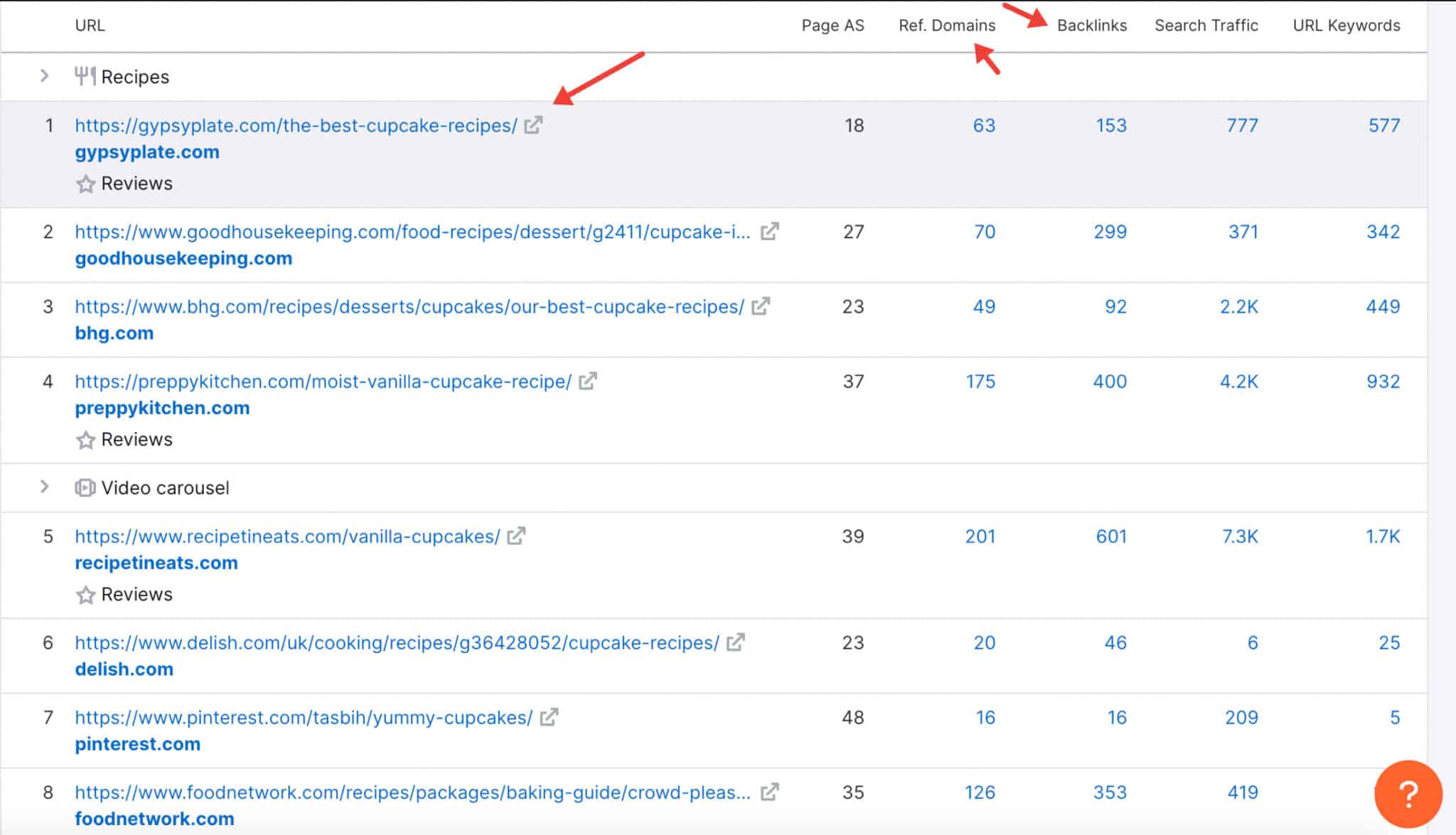The height and width of the screenshot is (835, 1456).
Task: Open the bhg.com domain link
Action: pyautogui.click(x=114, y=333)
